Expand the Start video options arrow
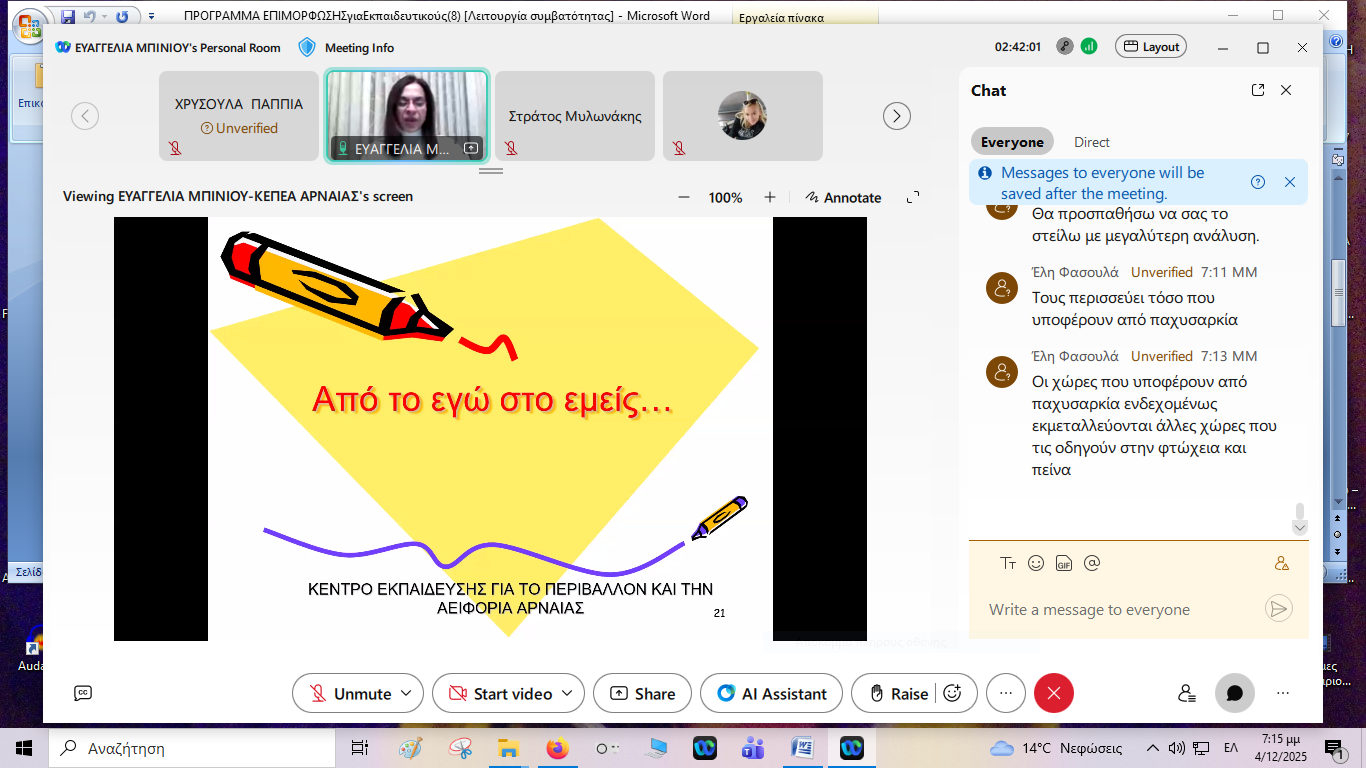The image size is (1366, 768). pyautogui.click(x=567, y=693)
